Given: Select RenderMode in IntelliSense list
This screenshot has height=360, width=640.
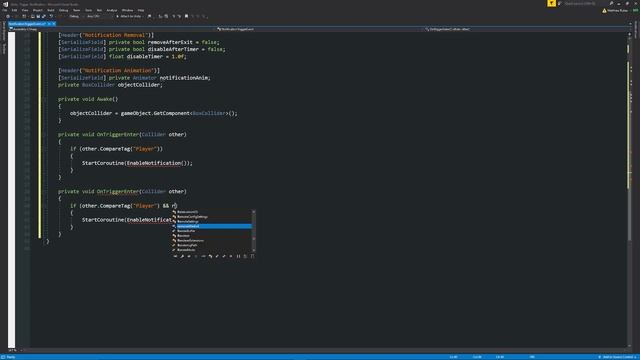Looking at the screenshot, I should coord(212,250).
